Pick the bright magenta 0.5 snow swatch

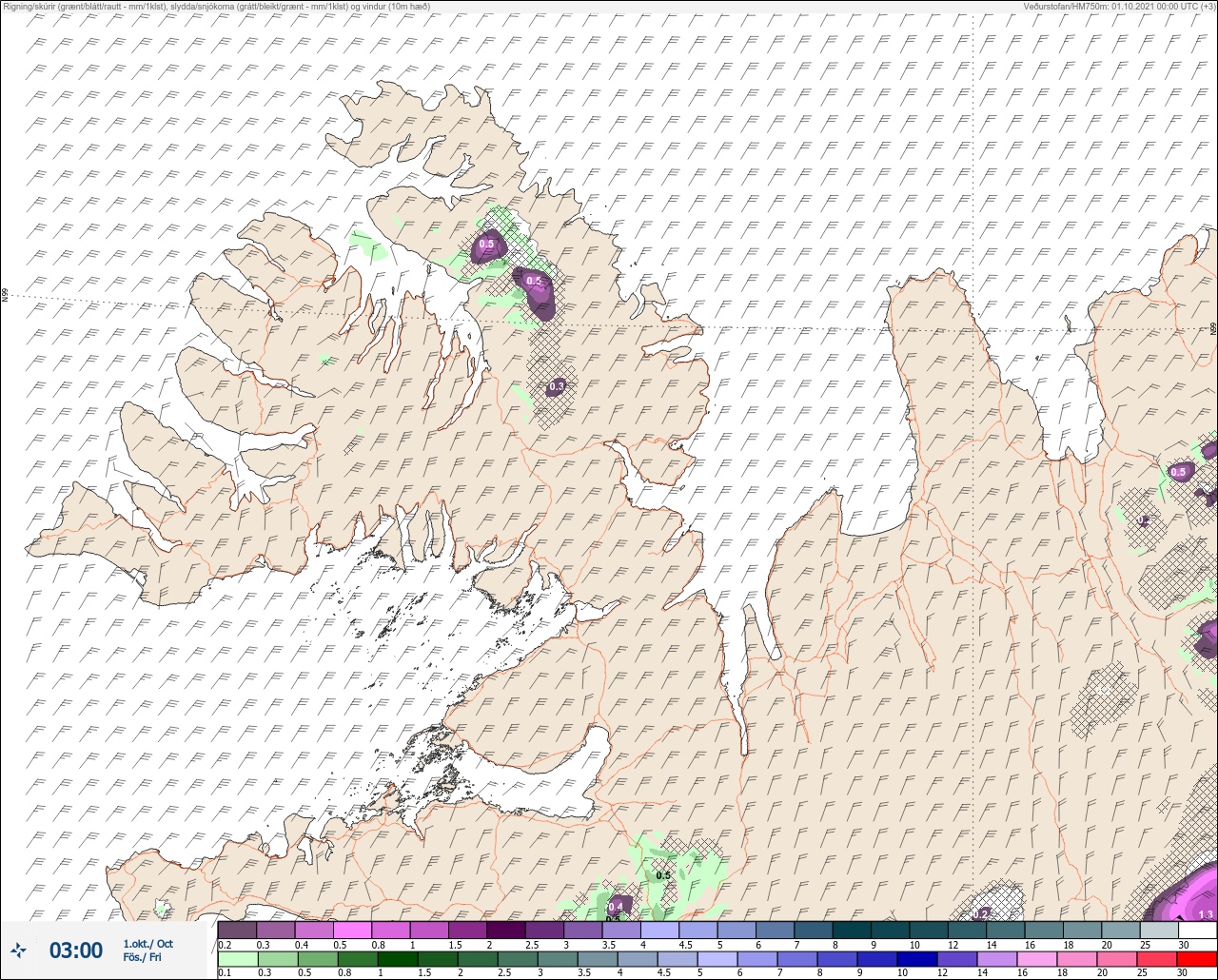352,930
